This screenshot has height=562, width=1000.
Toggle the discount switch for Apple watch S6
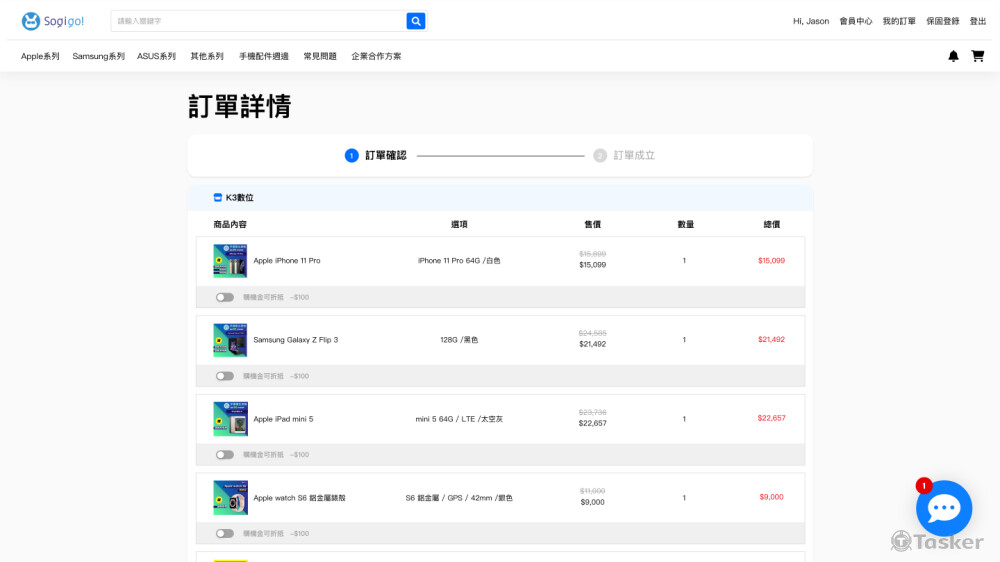[x=225, y=534]
